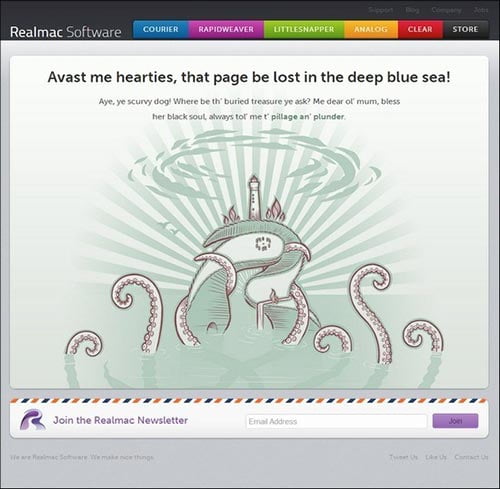
Task: Click the 'Avast me hearties' heading
Action: click(x=249, y=77)
